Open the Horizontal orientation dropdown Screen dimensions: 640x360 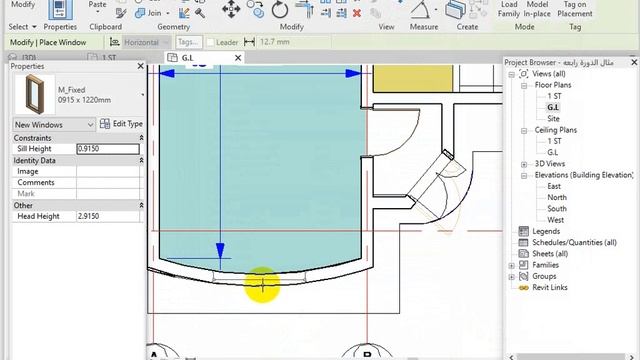tap(146, 42)
